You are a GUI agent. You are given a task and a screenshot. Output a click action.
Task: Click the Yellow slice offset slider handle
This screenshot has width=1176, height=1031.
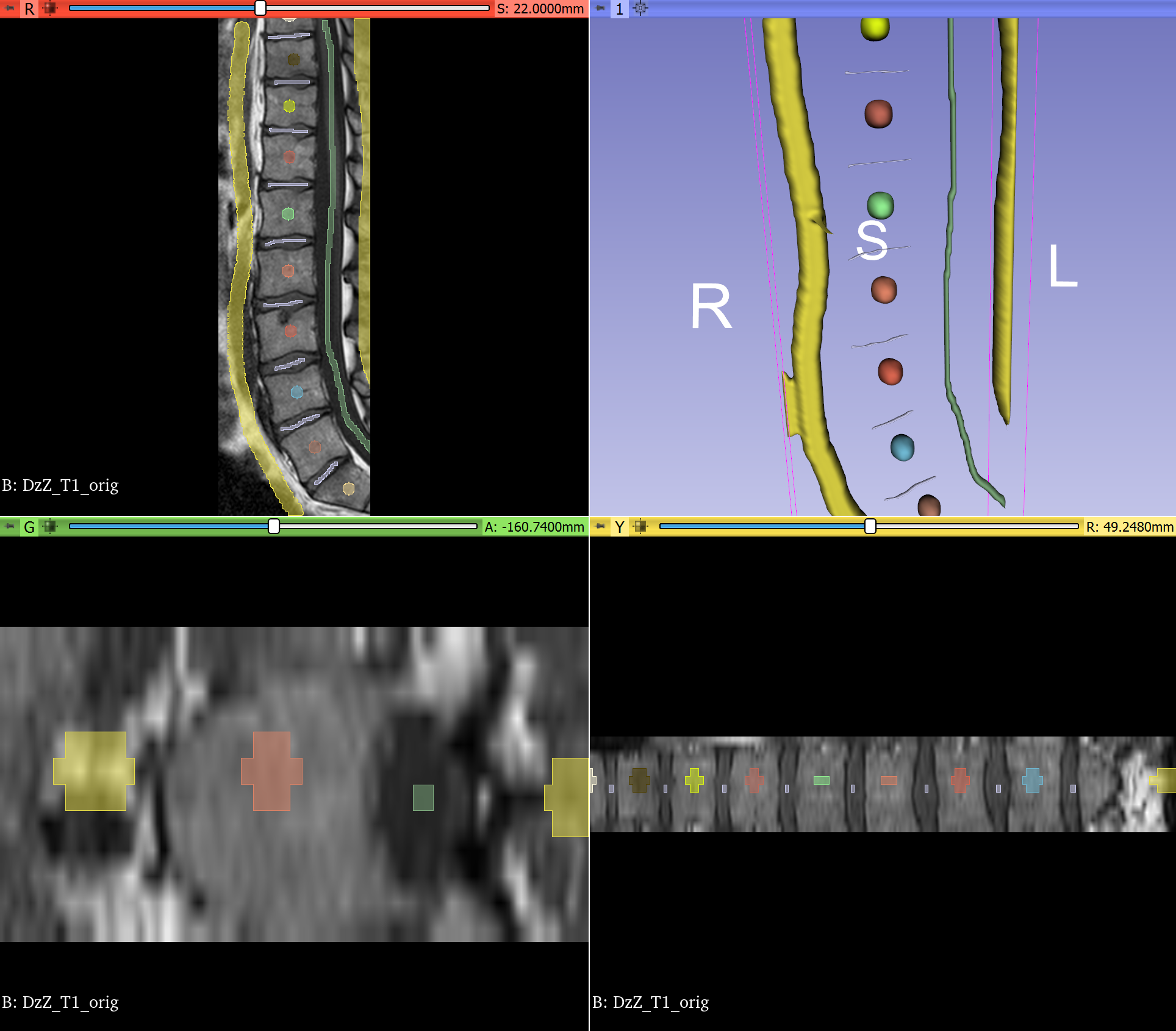[x=870, y=526]
